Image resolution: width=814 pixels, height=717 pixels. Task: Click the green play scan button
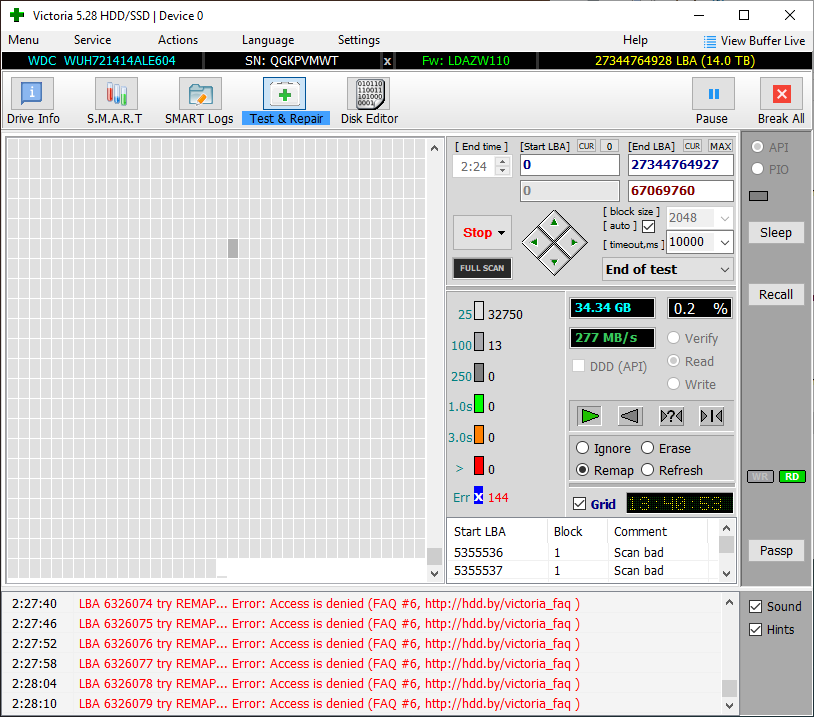pyautogui.click(x=590, y=416)
